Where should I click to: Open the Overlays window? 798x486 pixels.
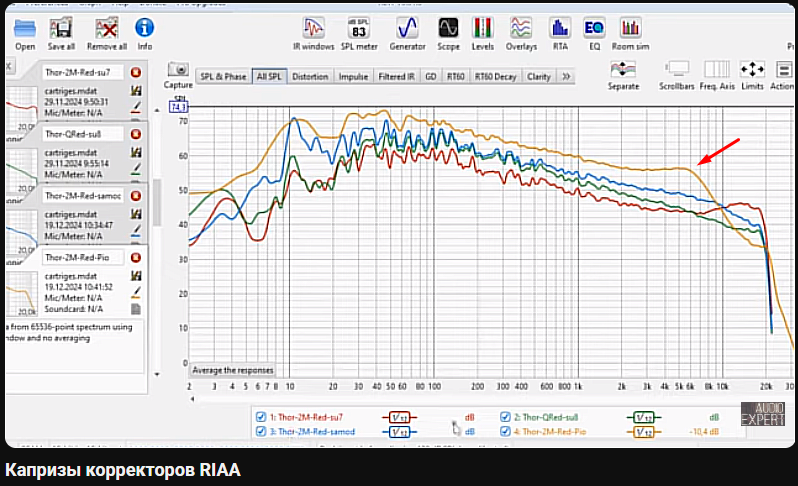[x=521, y=28]
